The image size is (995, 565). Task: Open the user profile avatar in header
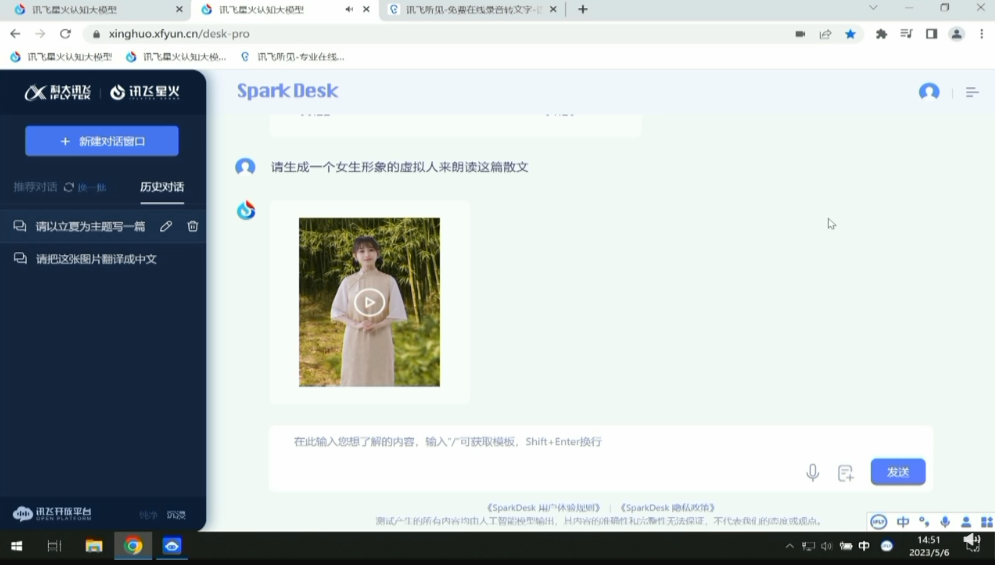point(929,92)
